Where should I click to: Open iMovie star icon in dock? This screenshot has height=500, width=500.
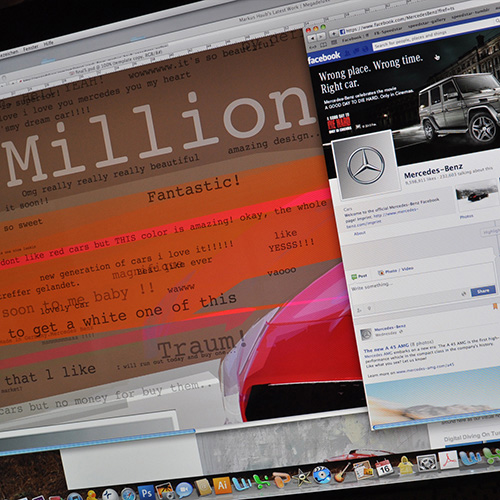301,478
